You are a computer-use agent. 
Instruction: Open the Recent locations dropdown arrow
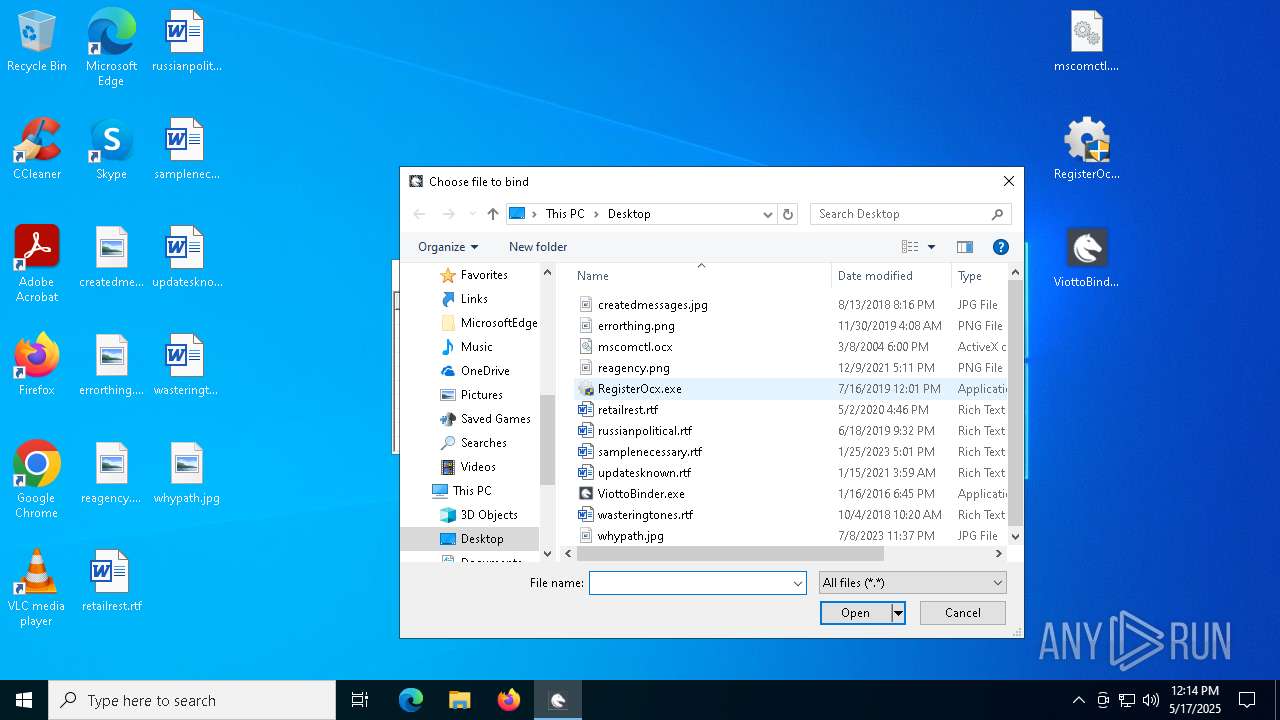472,214
